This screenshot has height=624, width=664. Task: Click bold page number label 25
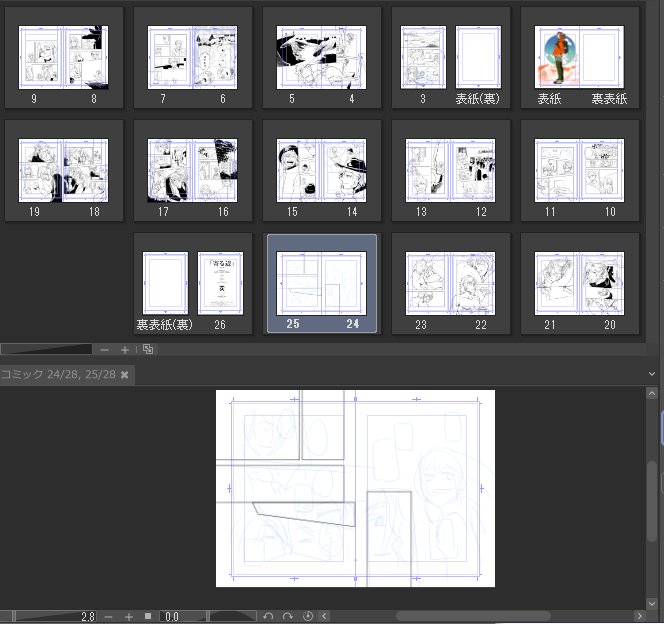(293, 324)
